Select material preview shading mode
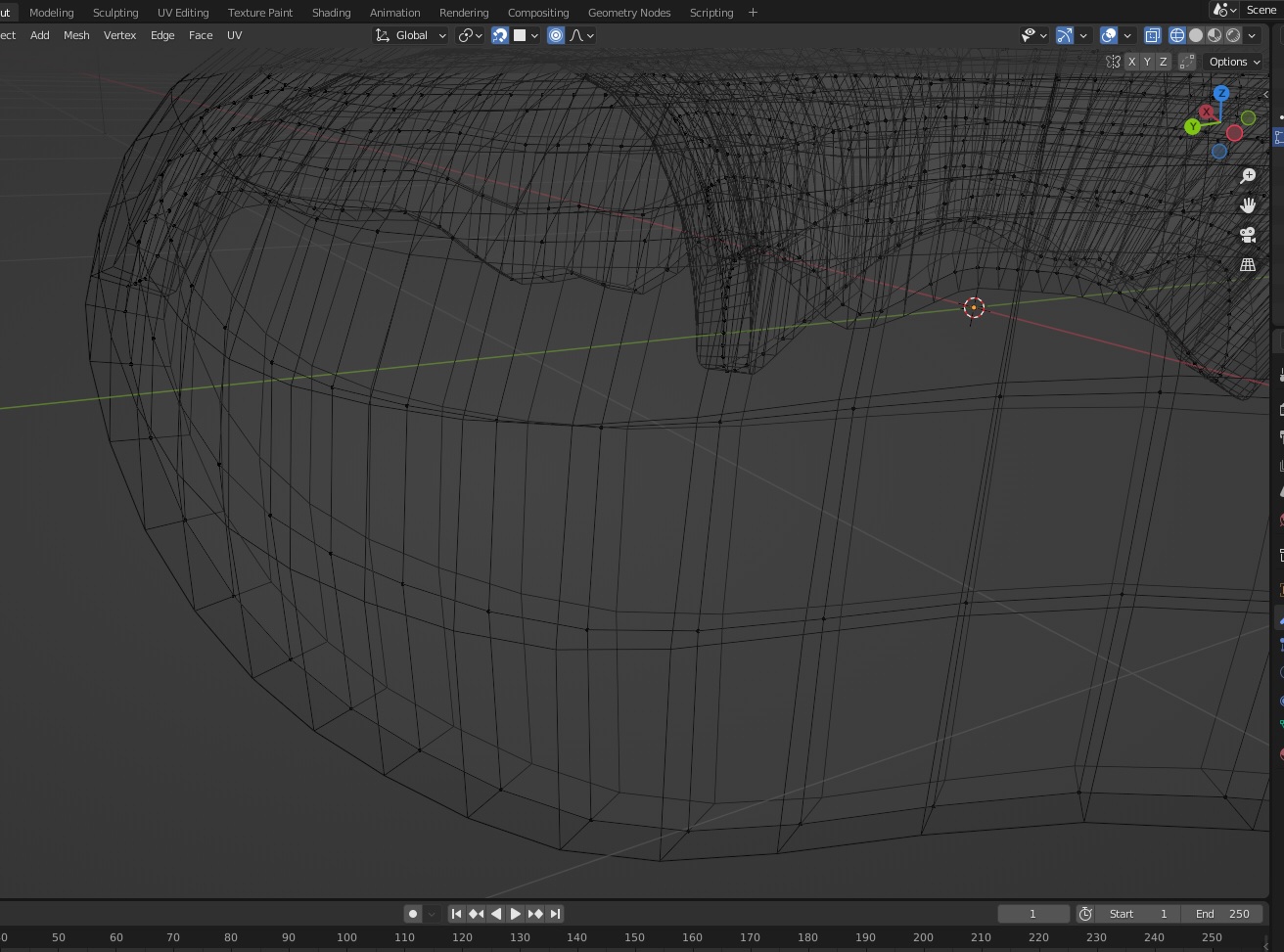 1215,35
